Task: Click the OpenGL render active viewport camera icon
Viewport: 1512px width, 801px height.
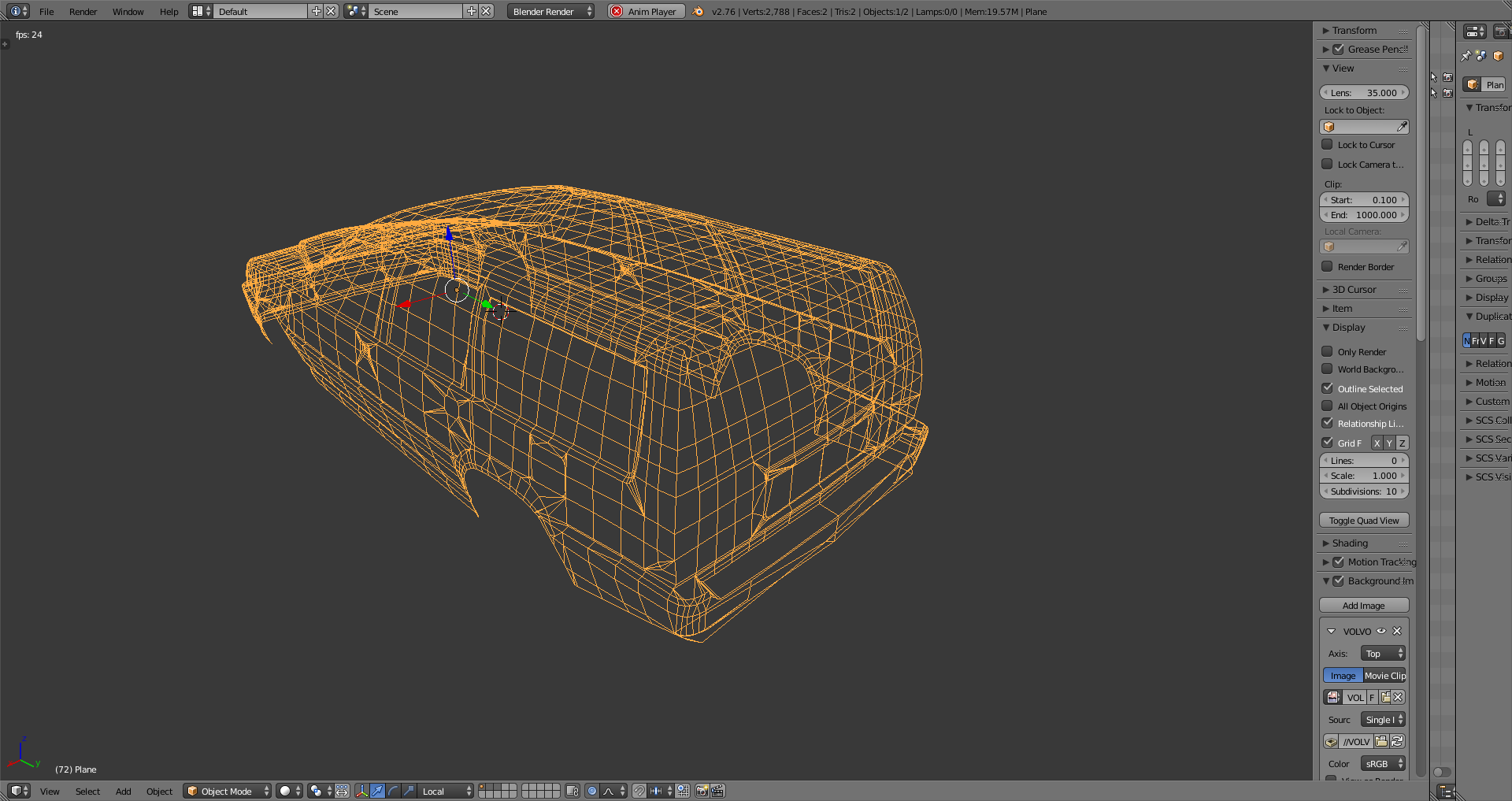Action: (702, 791)
